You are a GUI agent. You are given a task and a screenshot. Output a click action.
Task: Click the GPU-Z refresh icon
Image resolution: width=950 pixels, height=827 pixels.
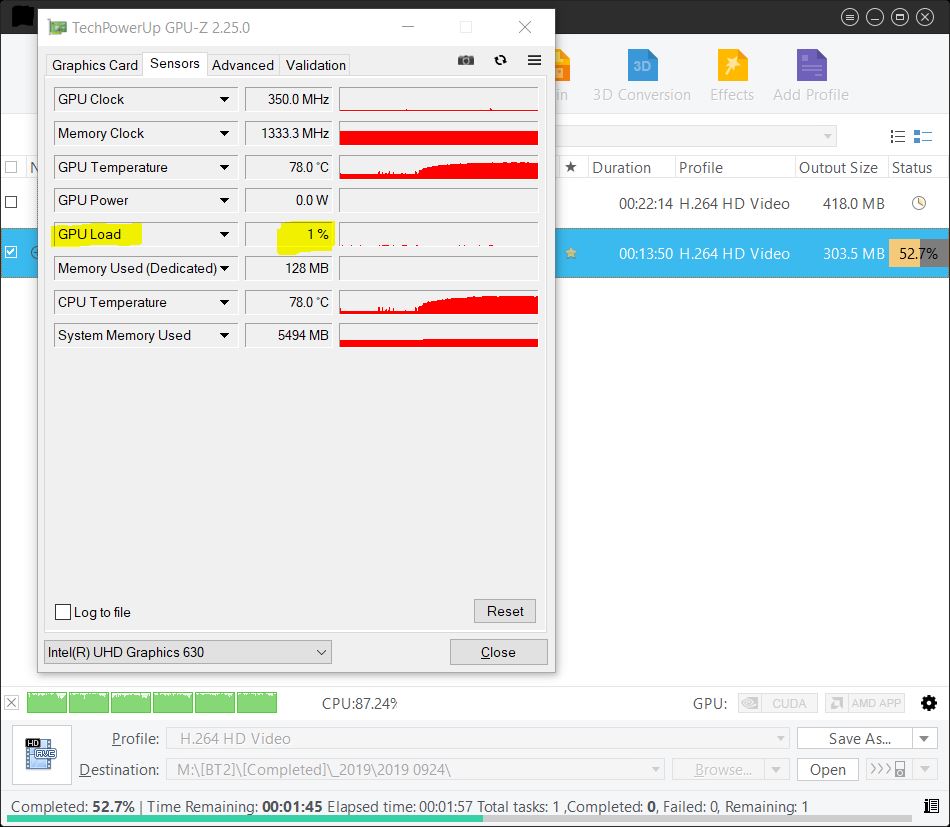coord(500,60)
